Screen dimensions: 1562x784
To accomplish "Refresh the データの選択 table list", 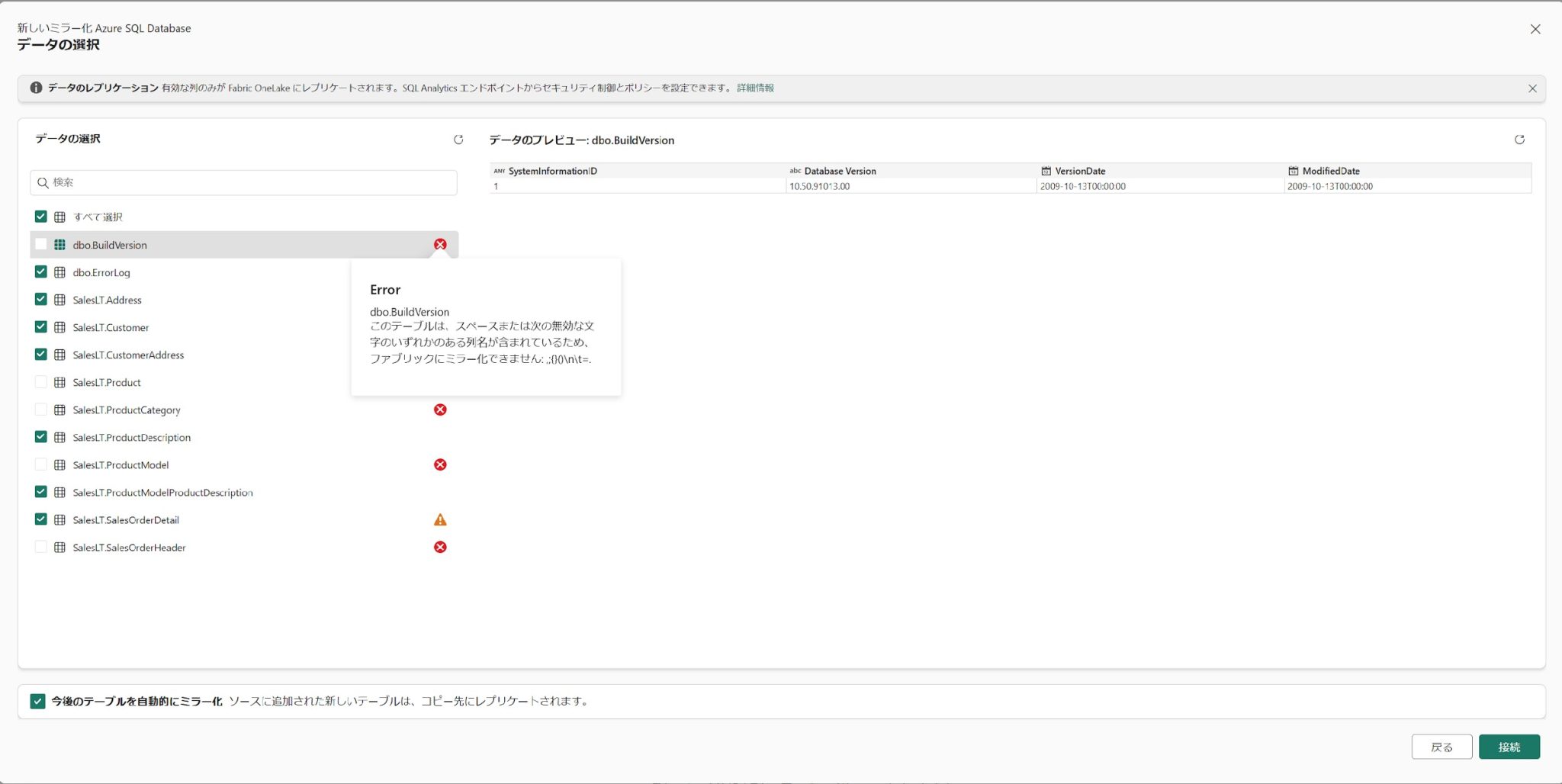I will pos(458,140).
